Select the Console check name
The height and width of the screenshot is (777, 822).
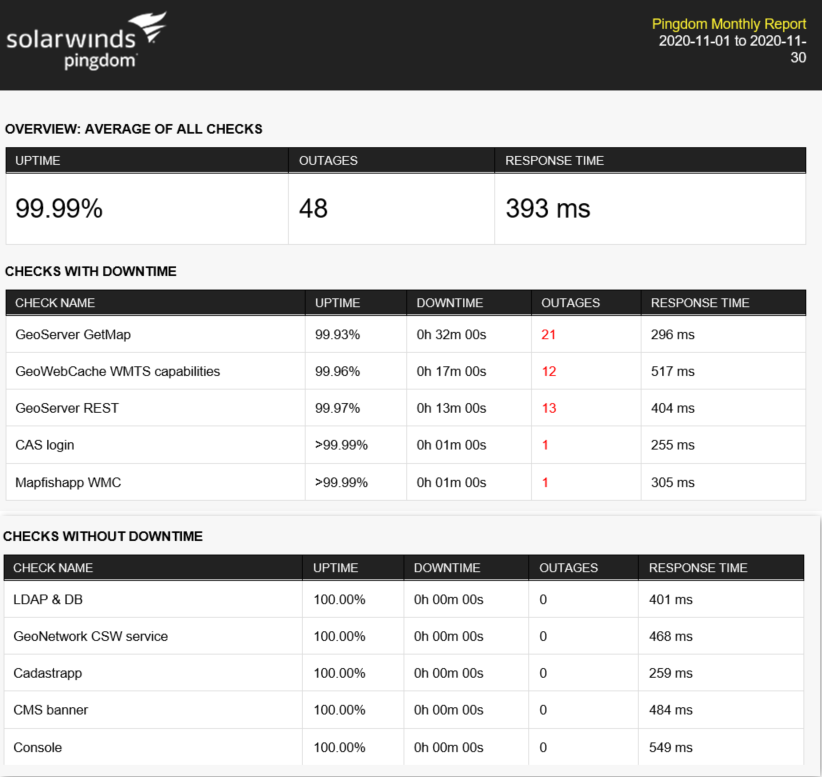(x=37, y=747)
